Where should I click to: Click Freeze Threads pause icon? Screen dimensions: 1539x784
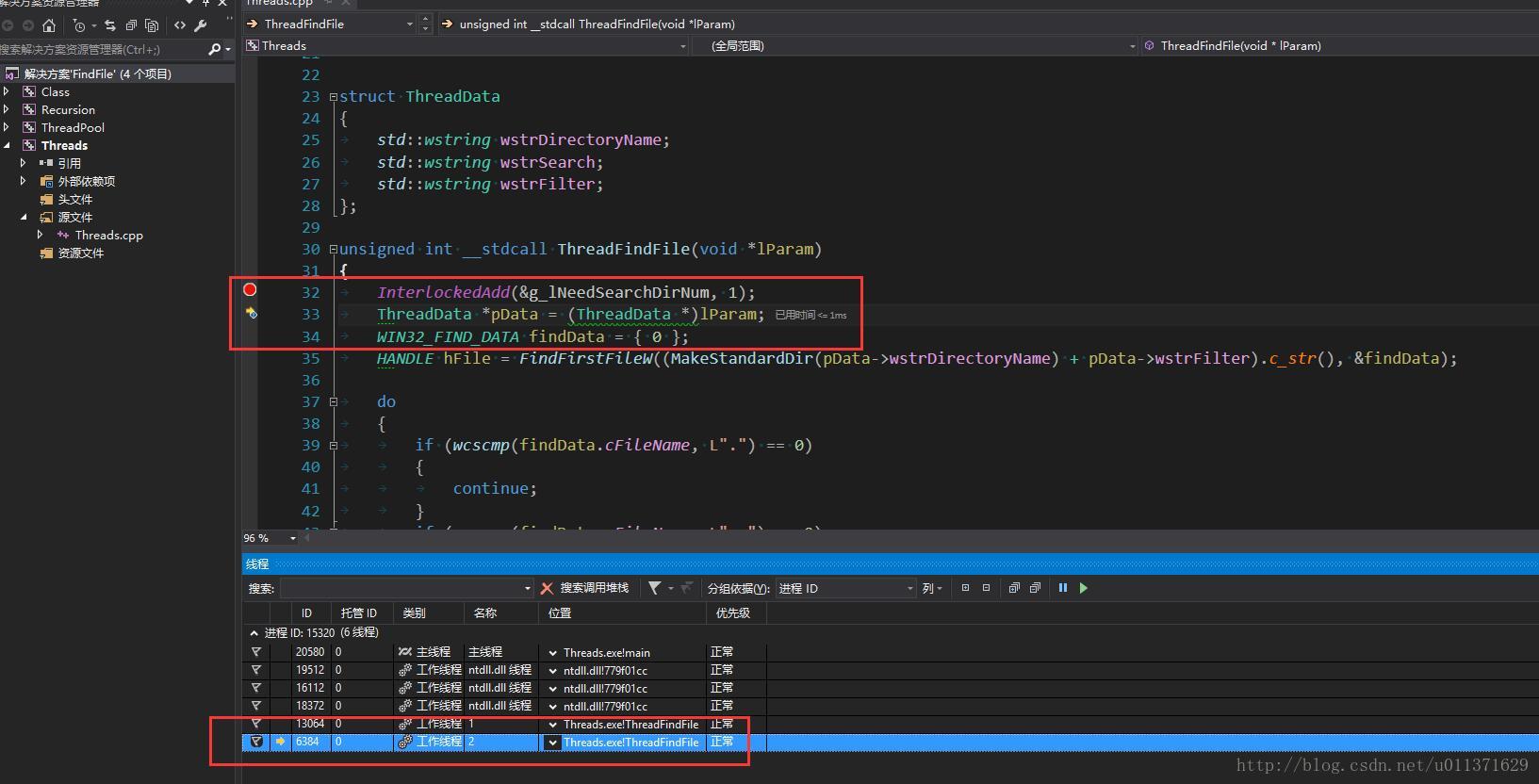(1063, 588)
